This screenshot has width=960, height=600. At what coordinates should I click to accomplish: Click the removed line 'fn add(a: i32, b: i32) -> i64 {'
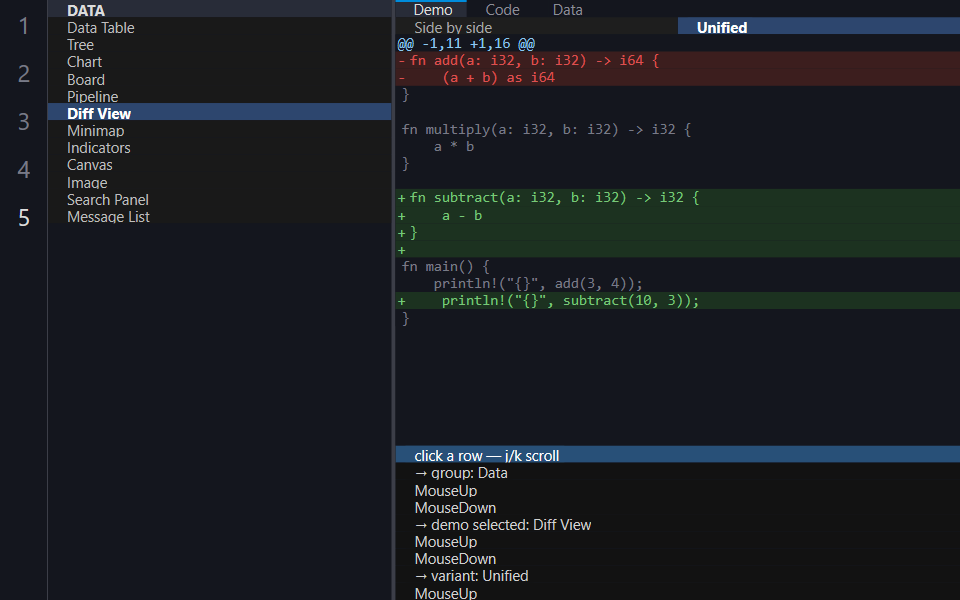[678, 60]
